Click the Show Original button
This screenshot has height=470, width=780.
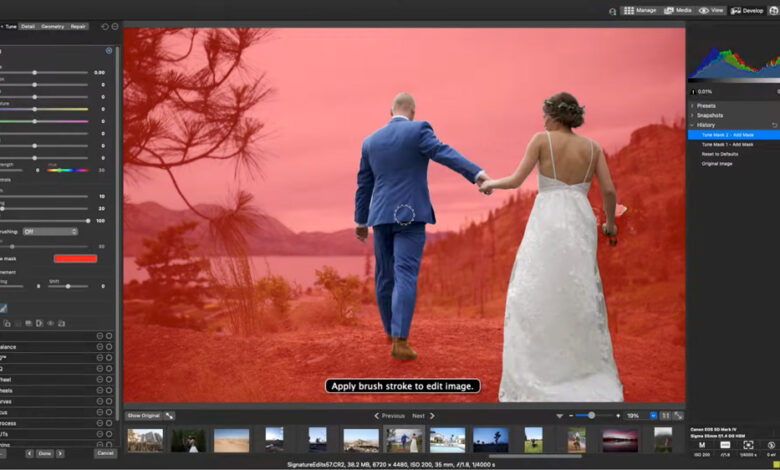click(143, 416)
